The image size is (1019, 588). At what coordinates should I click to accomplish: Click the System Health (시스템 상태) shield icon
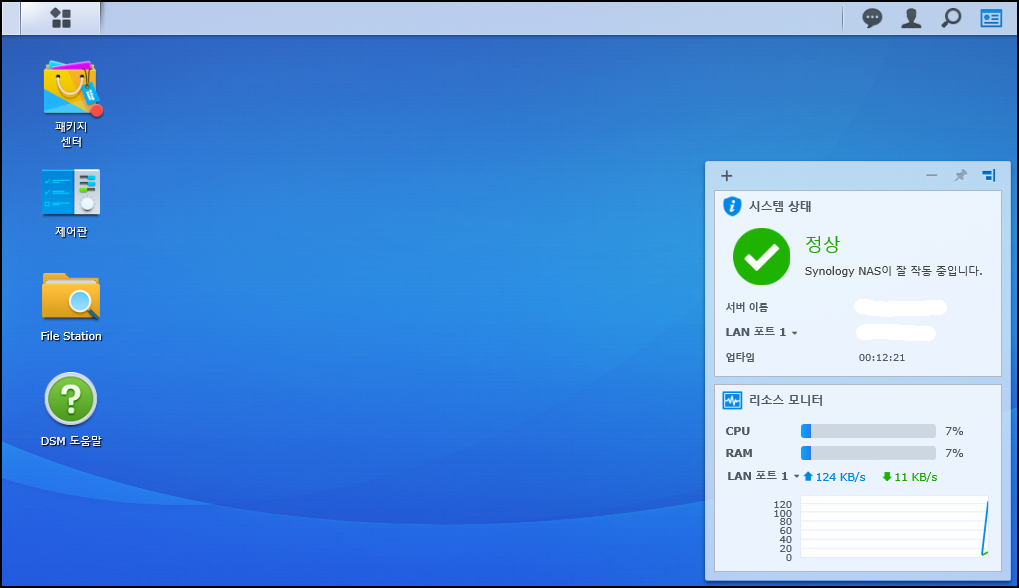732,206
